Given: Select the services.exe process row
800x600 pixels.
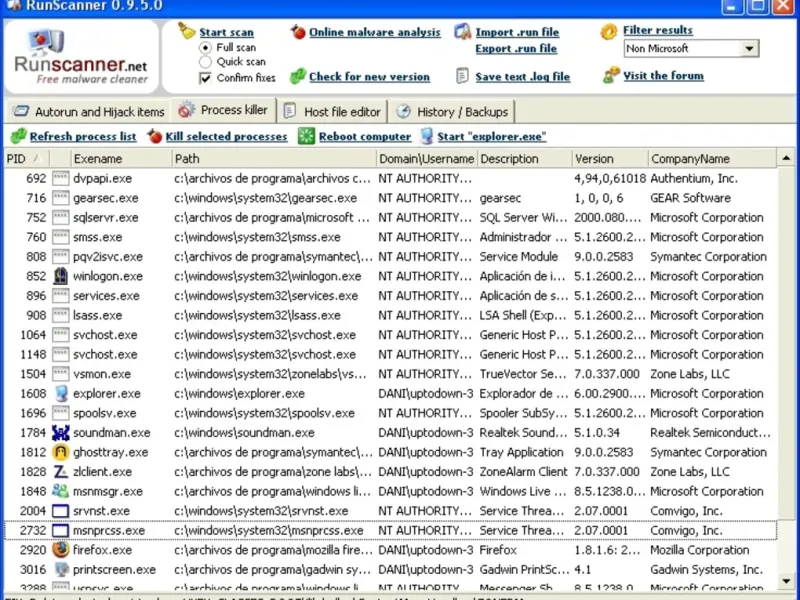Looking at the screenshot, I should point(391,295).
